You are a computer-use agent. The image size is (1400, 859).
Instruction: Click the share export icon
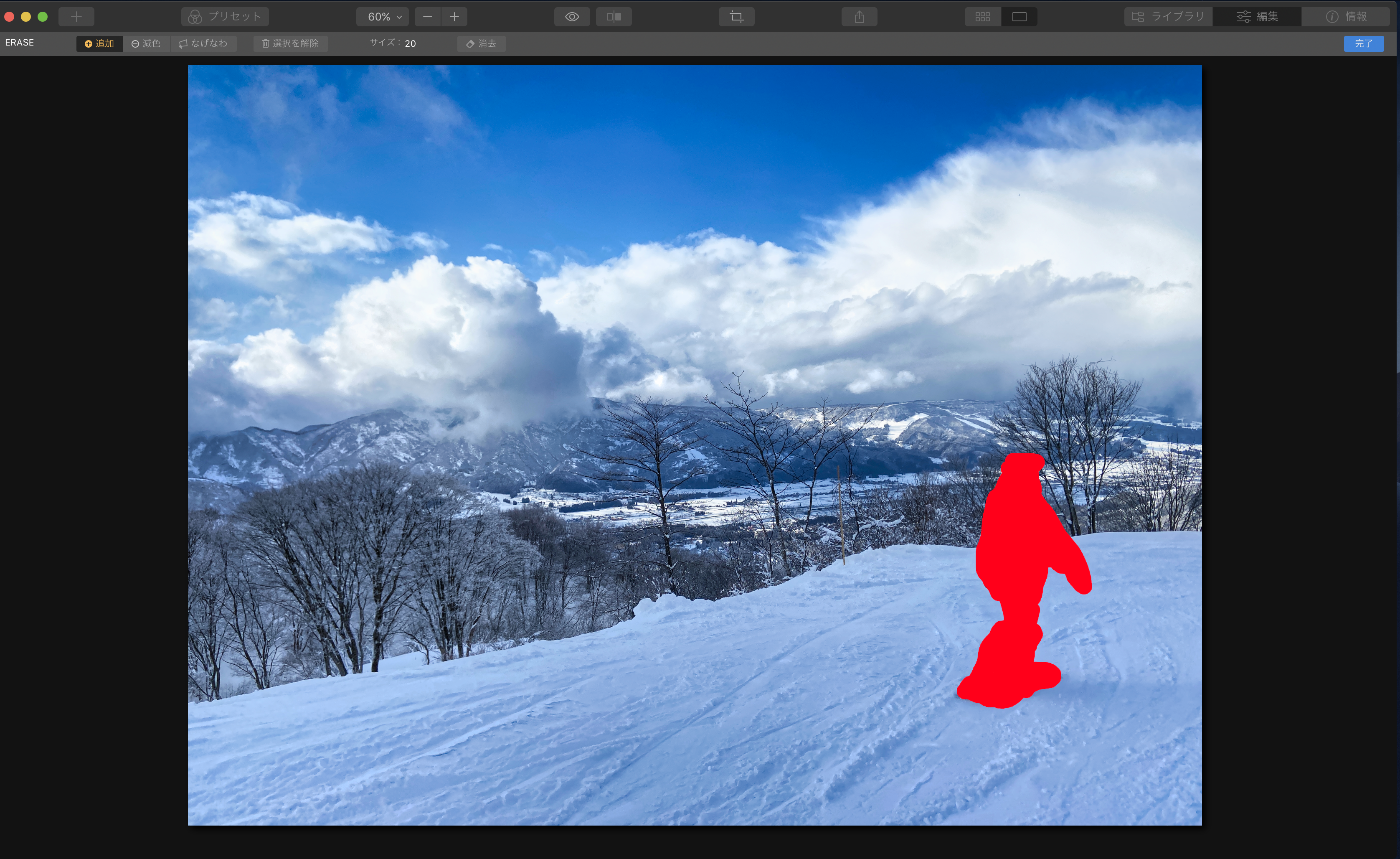pyautogui.click(x=859, y=17)
